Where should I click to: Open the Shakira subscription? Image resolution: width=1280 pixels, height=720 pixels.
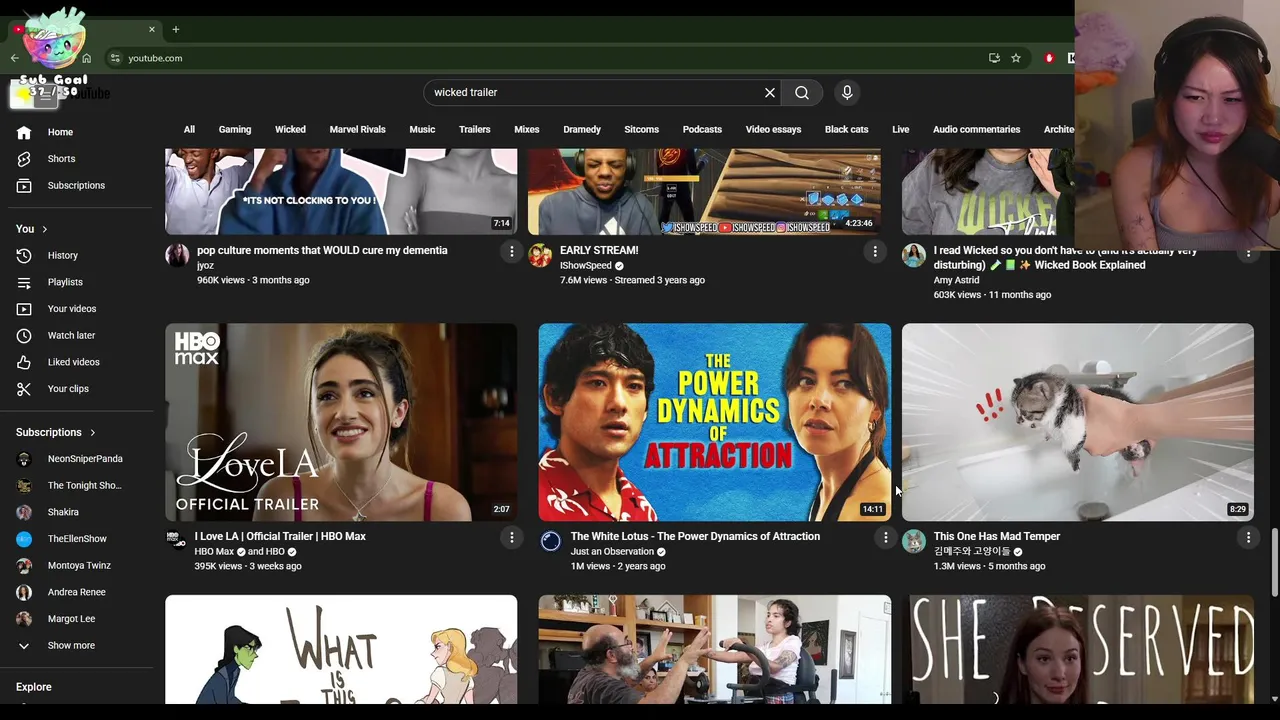(x=63, y=512)
